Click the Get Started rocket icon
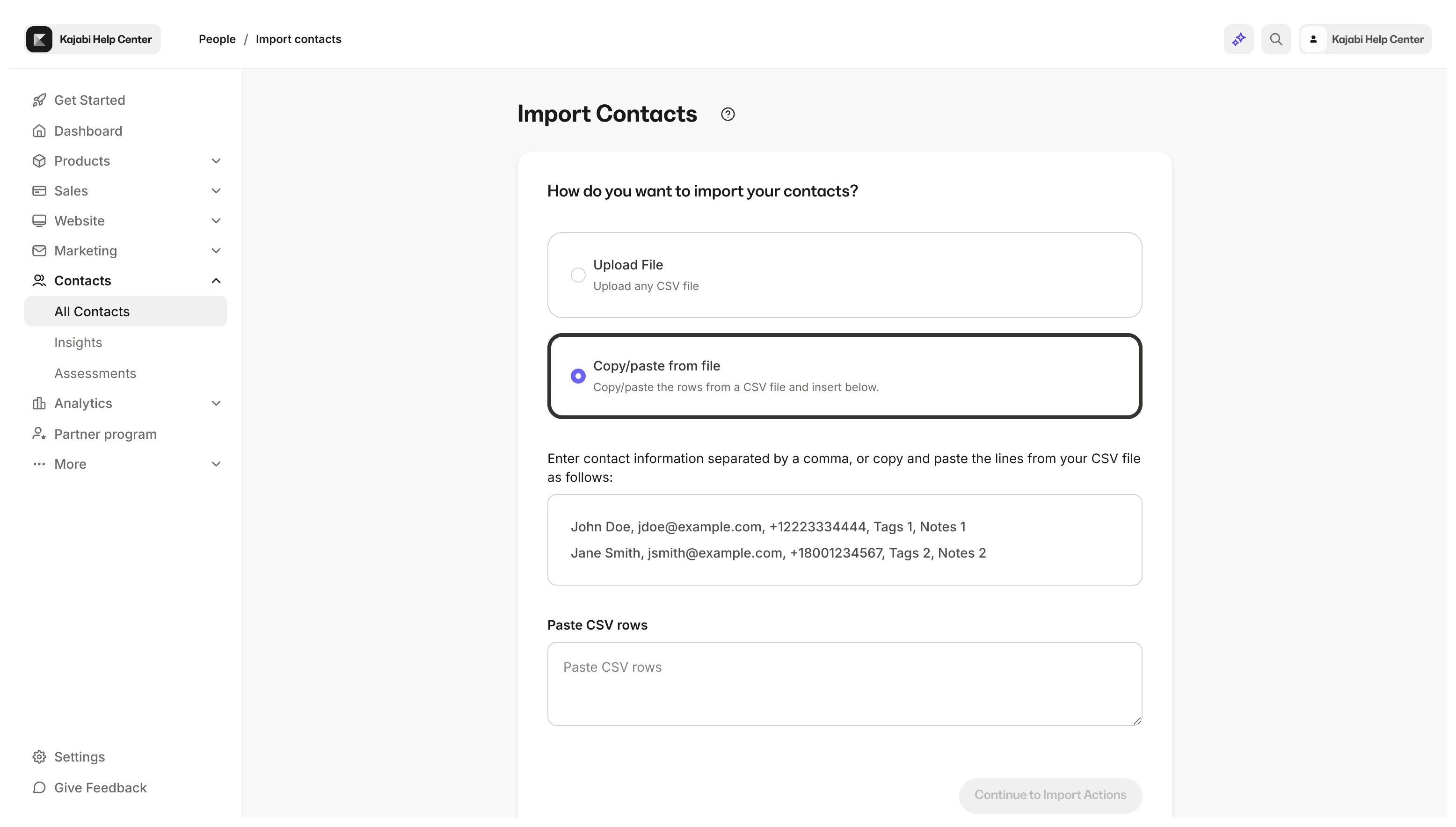 point(39,100)
